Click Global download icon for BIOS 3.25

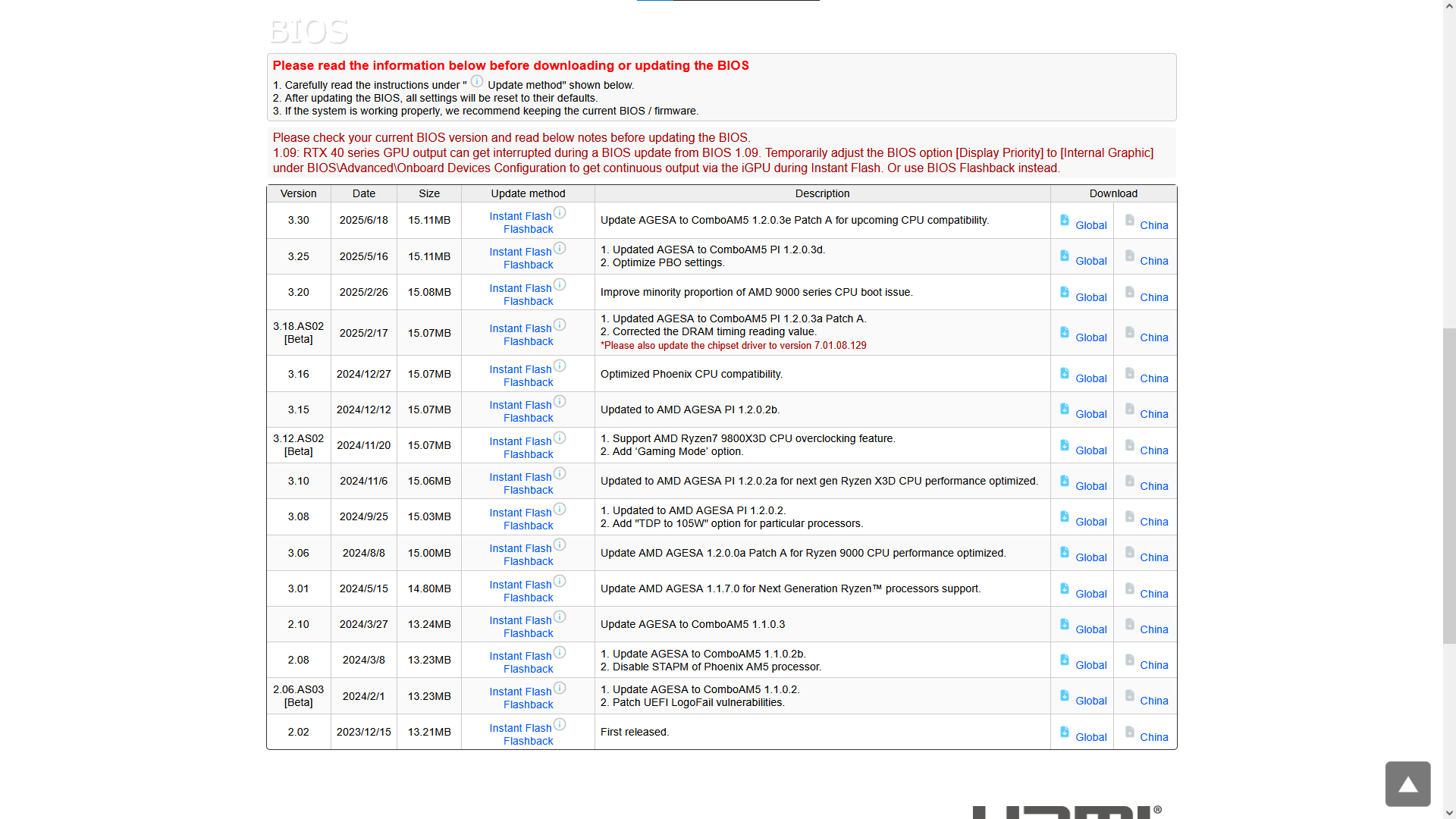(1065, 256)
